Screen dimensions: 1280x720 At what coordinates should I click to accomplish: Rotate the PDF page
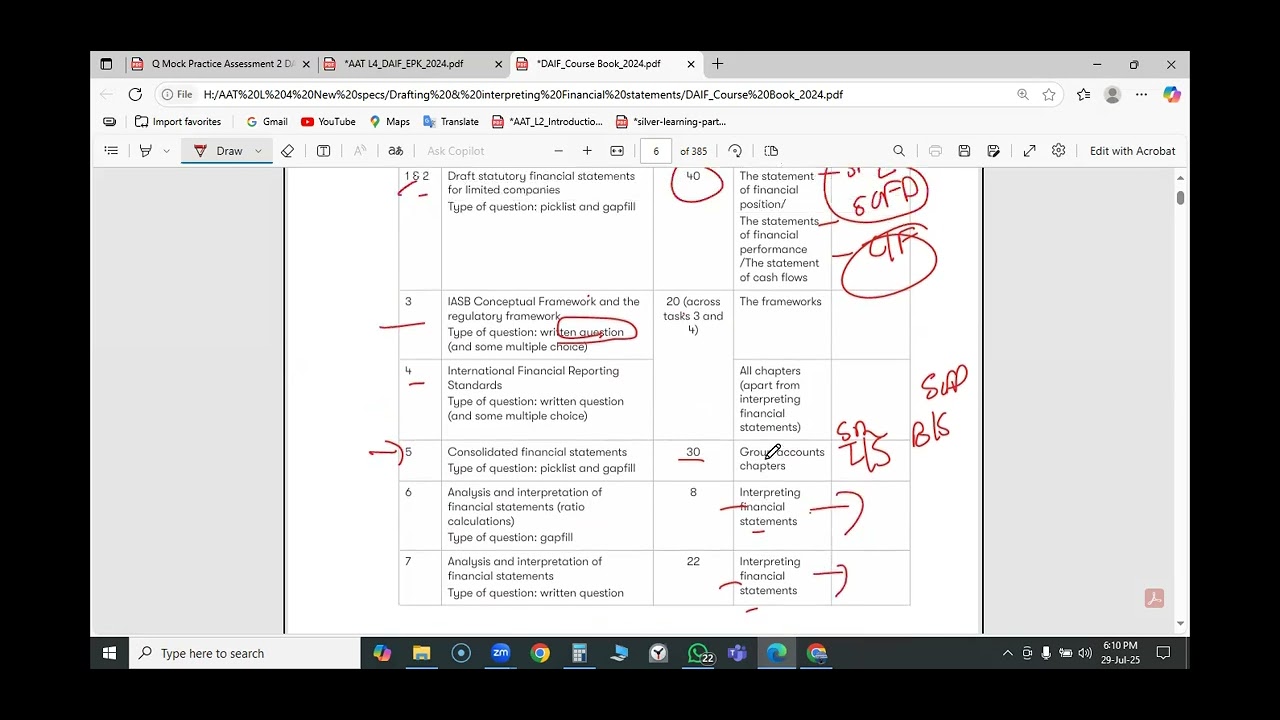735,151
